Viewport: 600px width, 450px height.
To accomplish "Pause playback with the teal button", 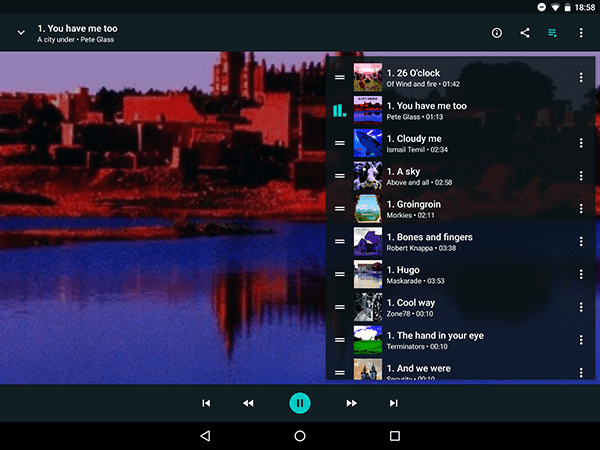I will (x=300, y=403).
